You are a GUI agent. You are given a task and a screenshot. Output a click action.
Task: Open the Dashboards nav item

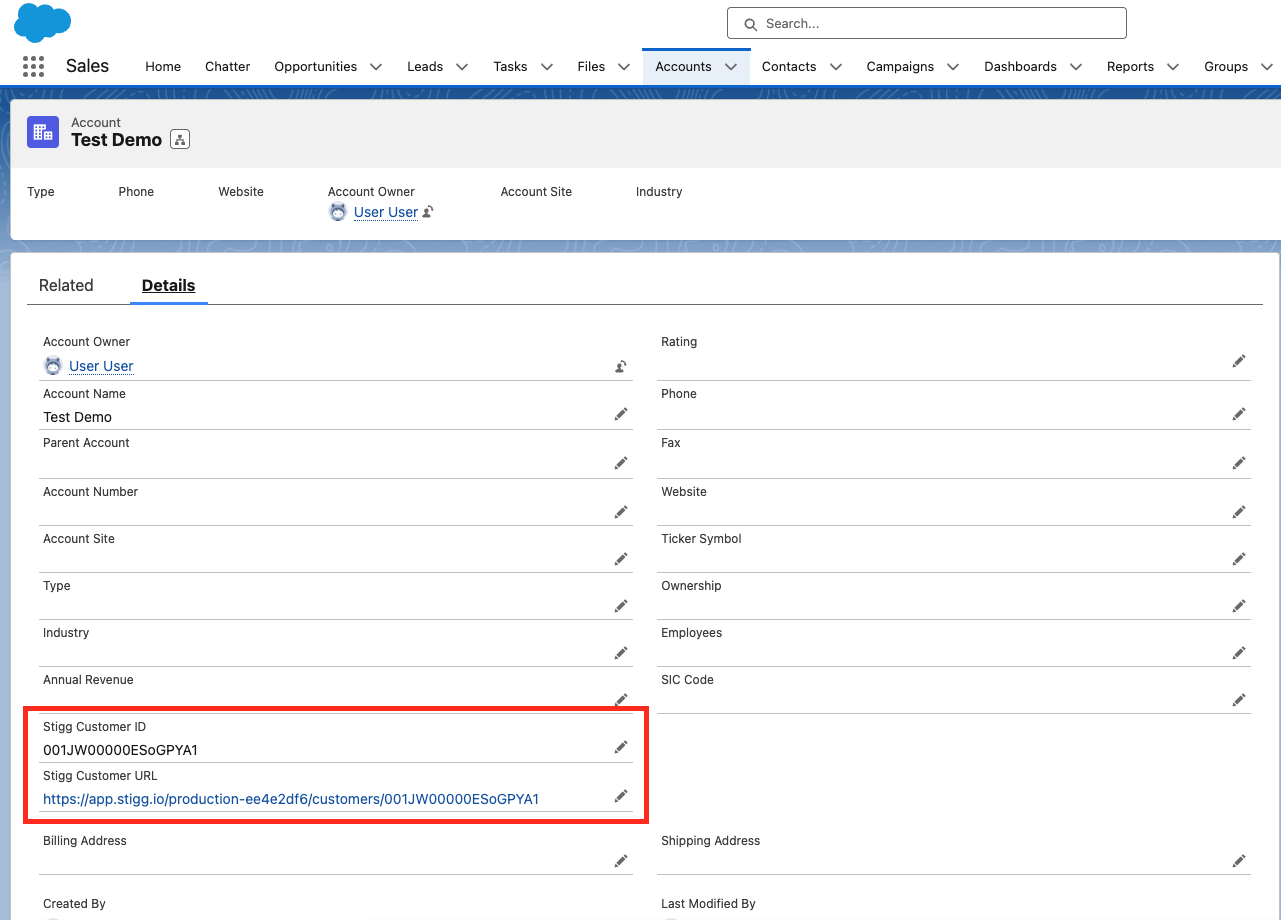[x=1020, y=67]
